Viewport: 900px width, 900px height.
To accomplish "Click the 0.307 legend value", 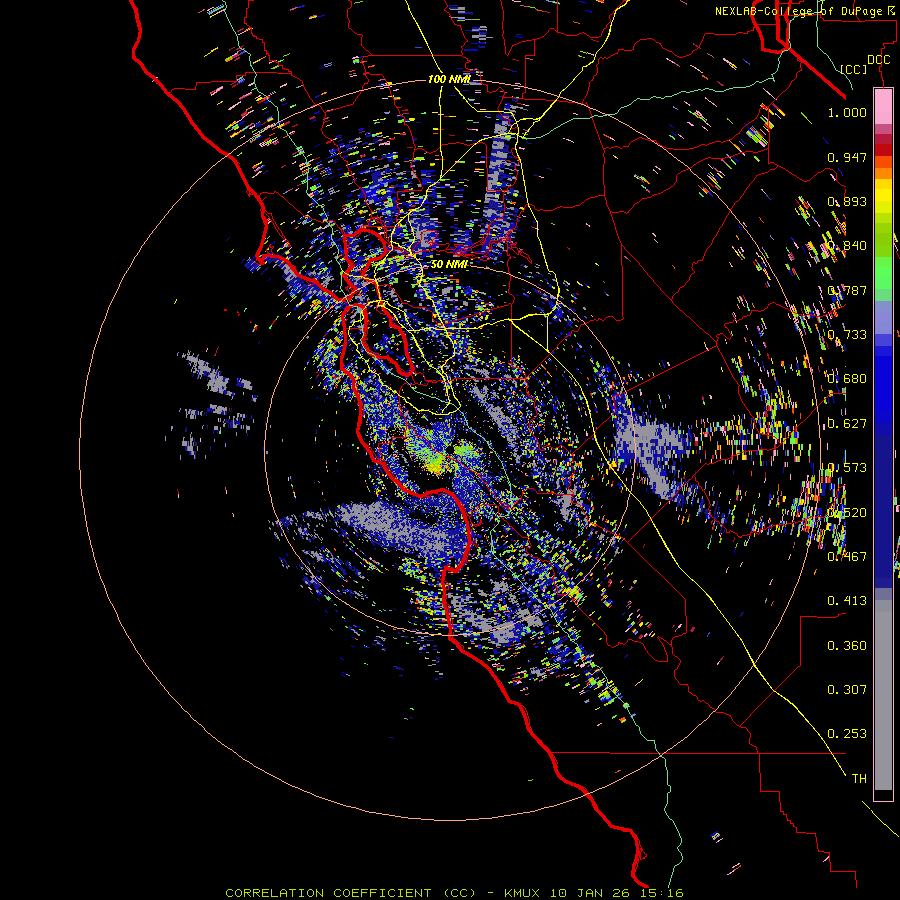I will point(847,690).
